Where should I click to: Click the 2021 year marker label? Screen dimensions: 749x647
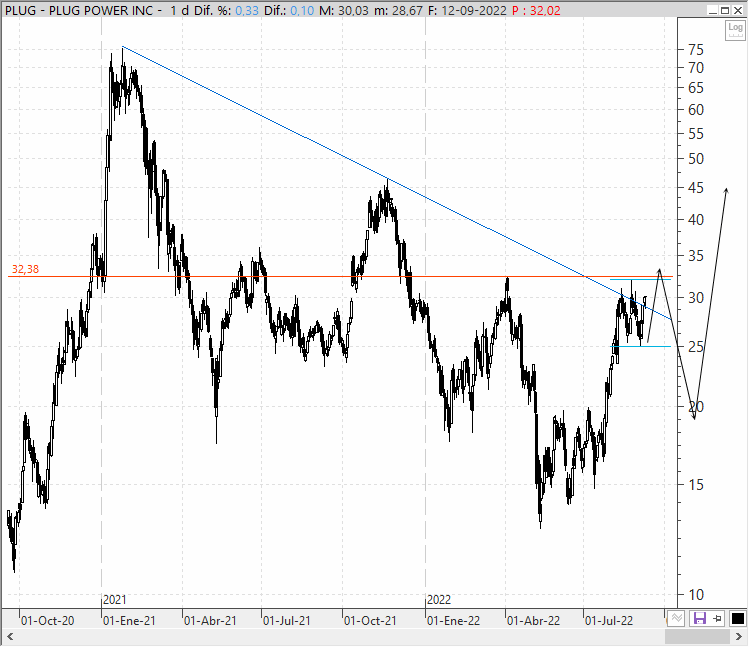tap(115, 600)
